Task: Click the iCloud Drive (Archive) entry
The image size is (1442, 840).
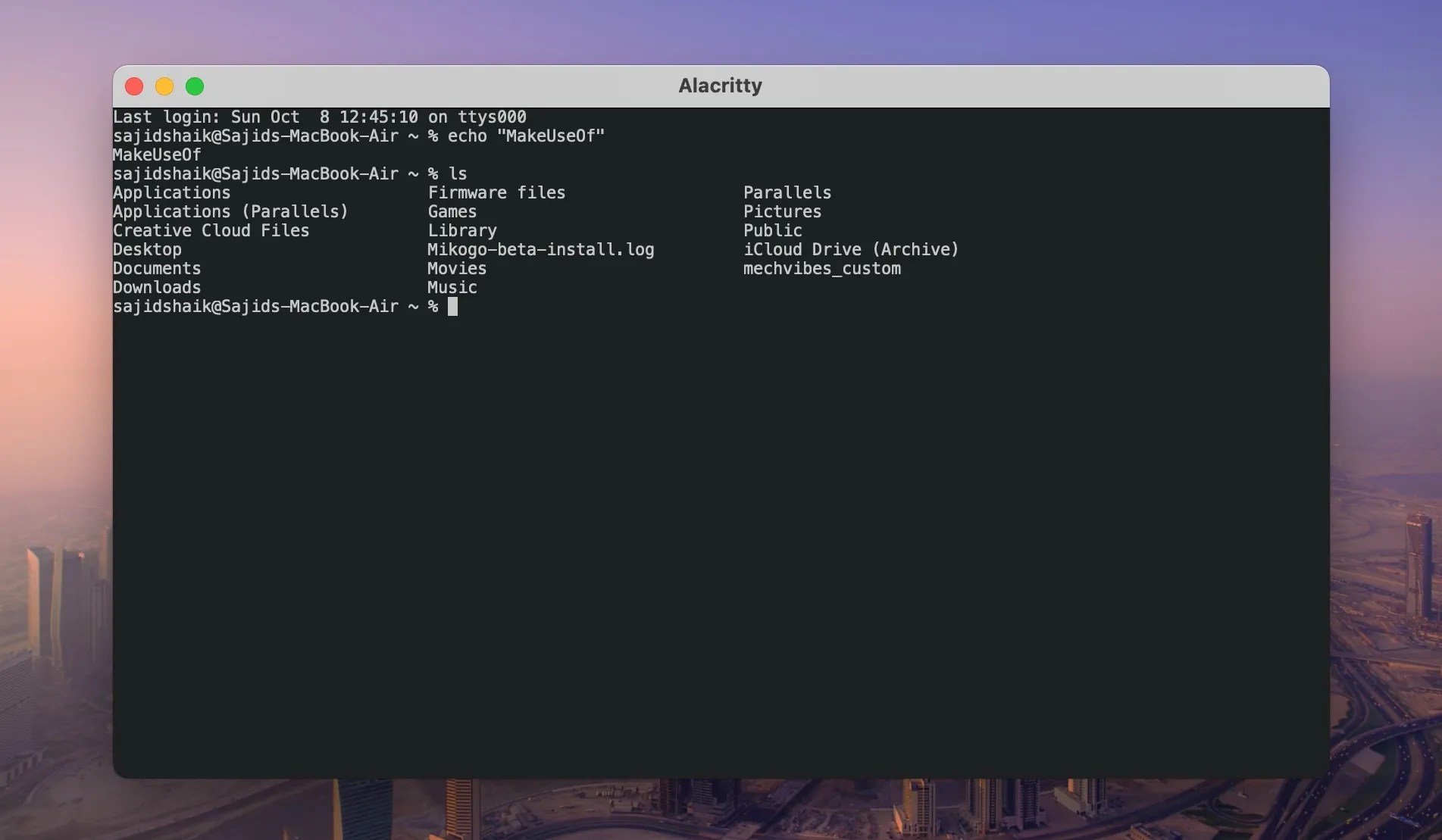Action: pyautogui.click(x=850, y=249)
